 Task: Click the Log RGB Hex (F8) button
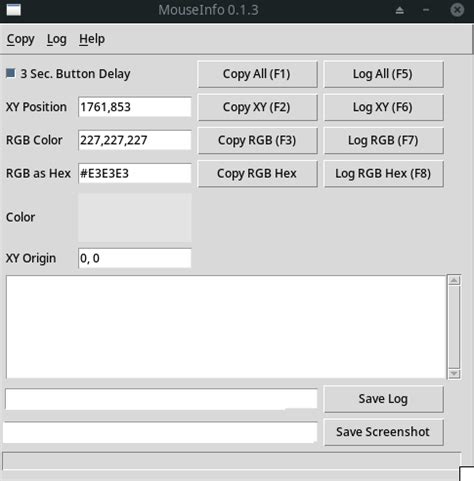tap(383, 173)
